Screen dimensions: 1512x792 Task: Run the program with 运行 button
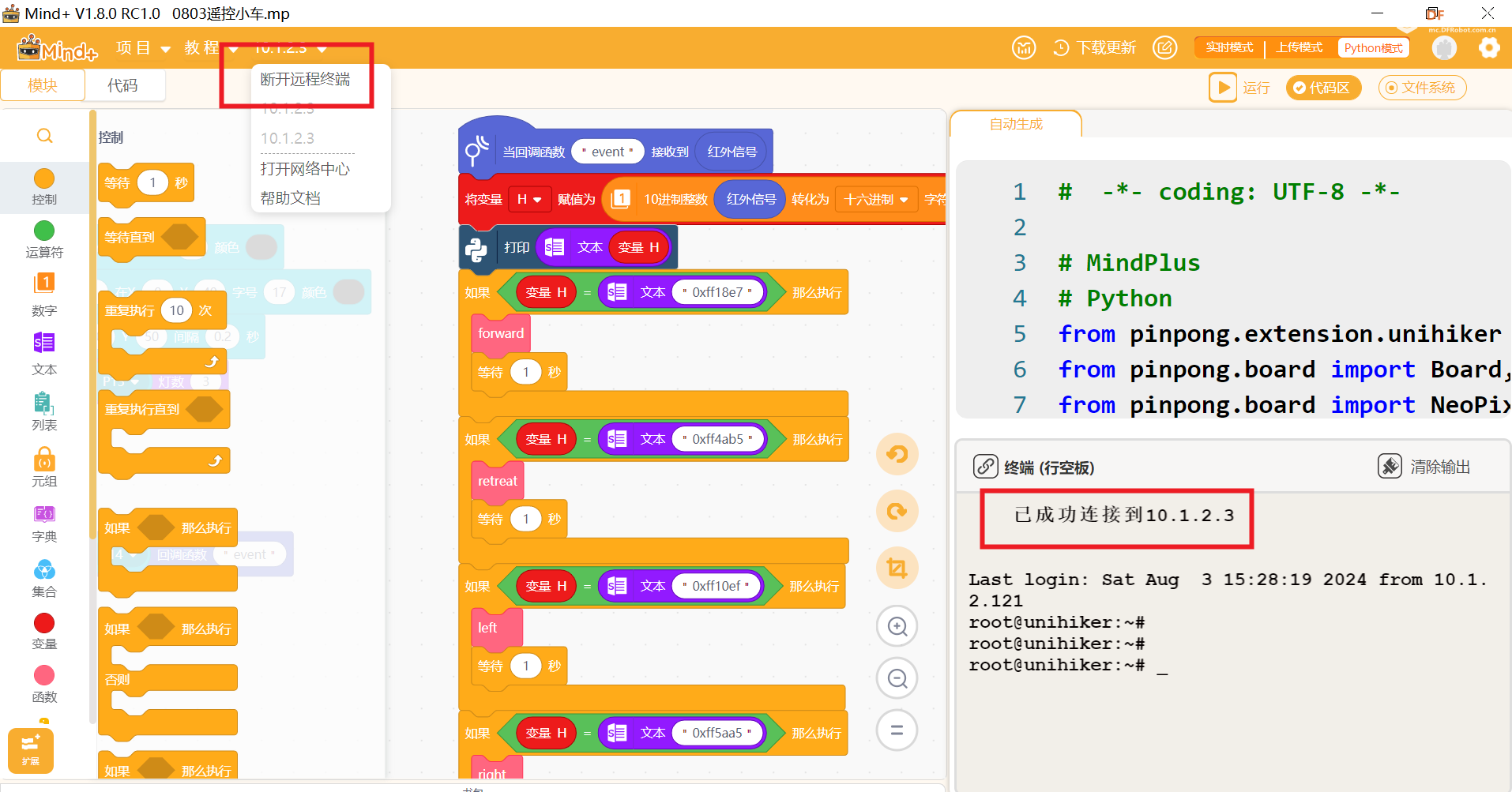pos(1239,88)
